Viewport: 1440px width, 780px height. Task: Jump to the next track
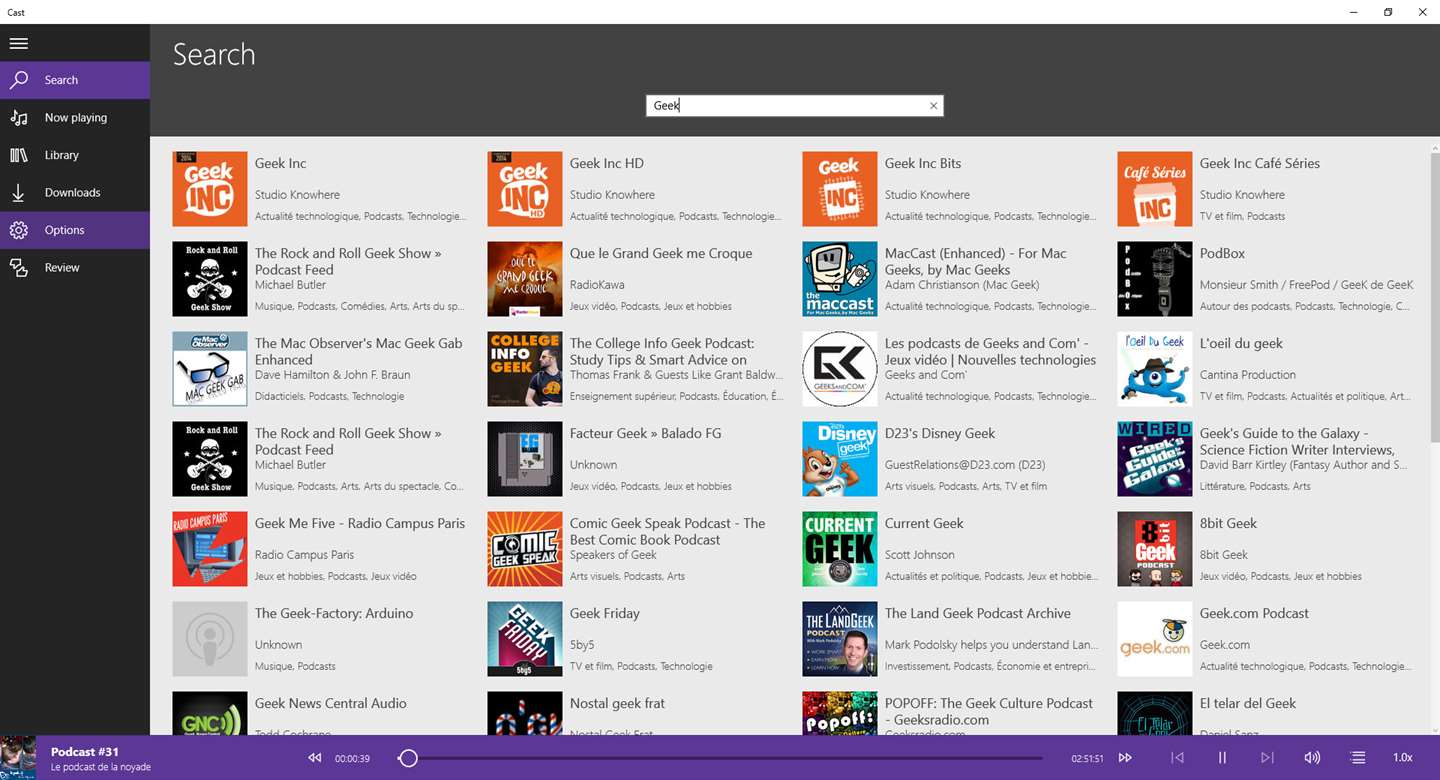1267,758
